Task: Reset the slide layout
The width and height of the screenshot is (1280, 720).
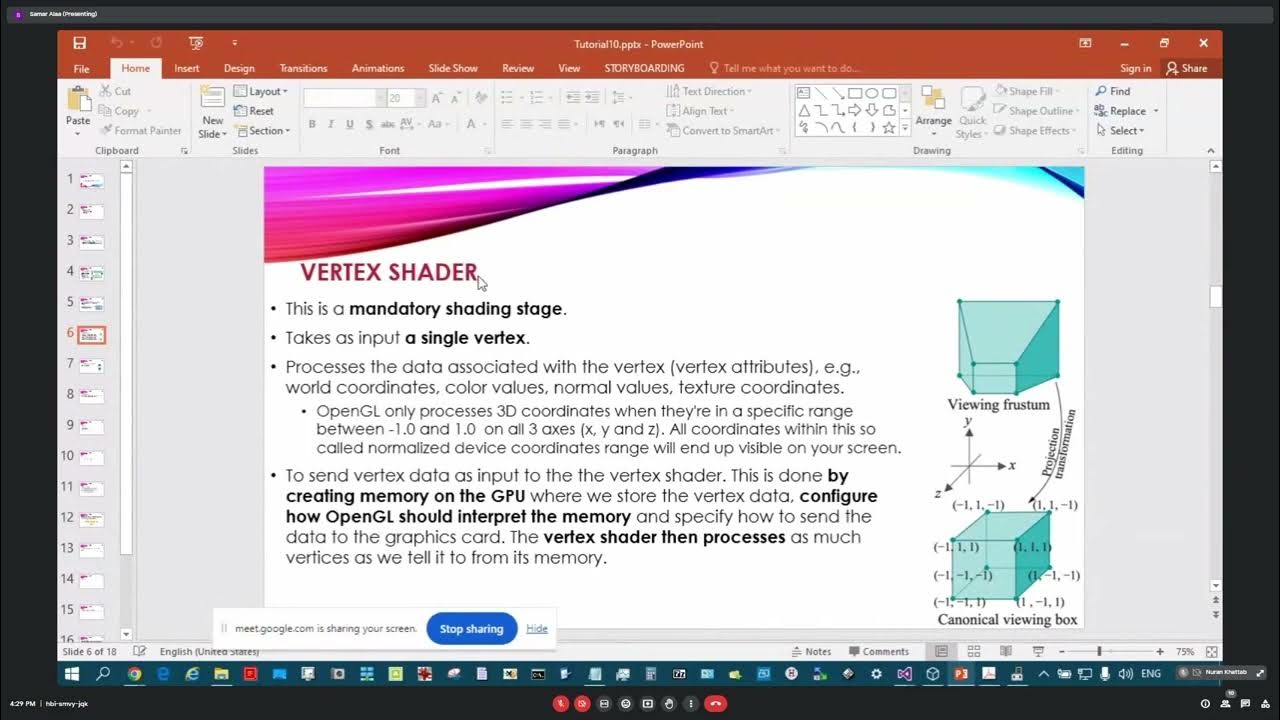Action: click(254, 111)
